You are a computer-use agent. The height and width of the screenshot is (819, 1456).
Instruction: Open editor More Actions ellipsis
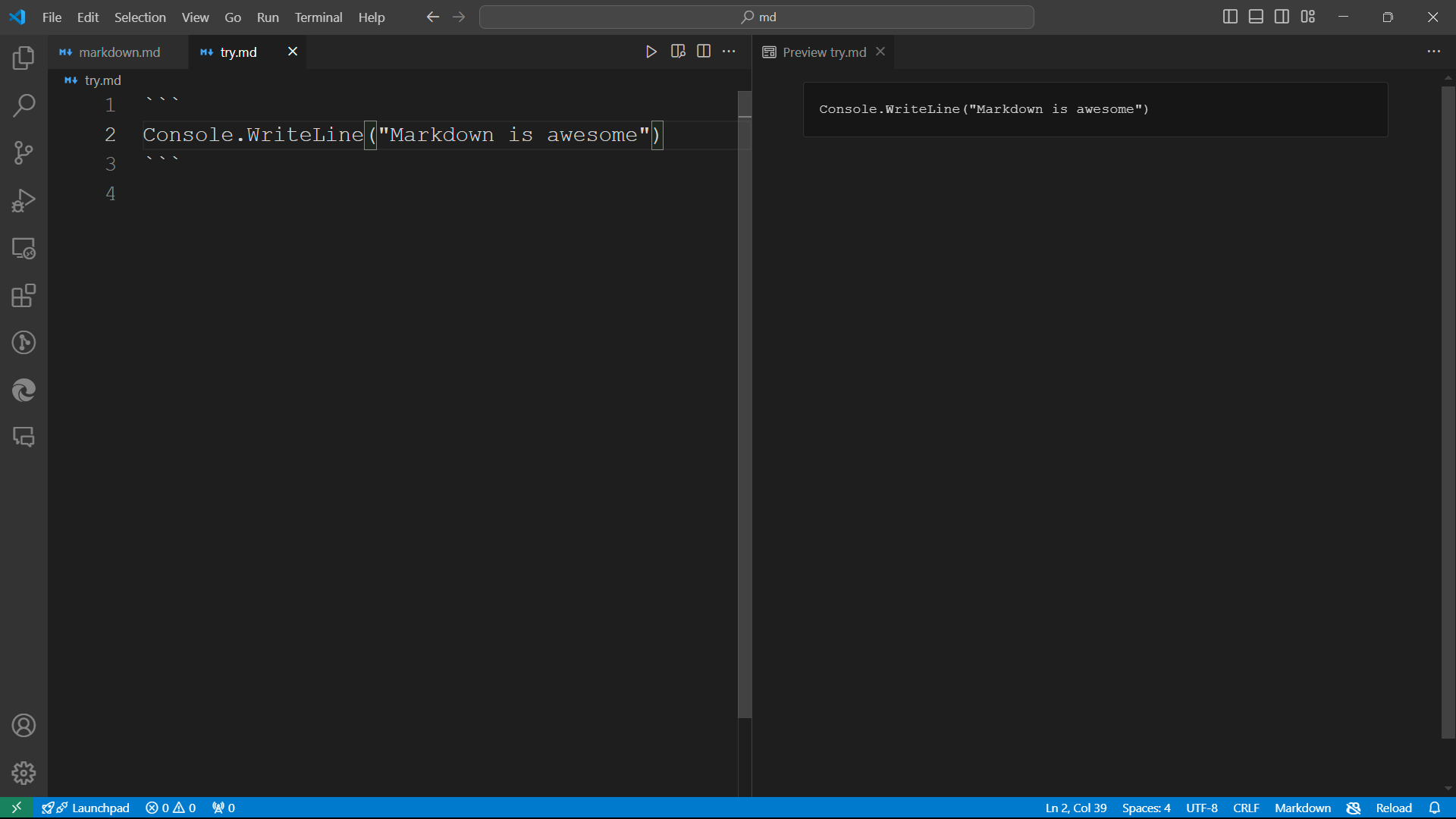729,52
